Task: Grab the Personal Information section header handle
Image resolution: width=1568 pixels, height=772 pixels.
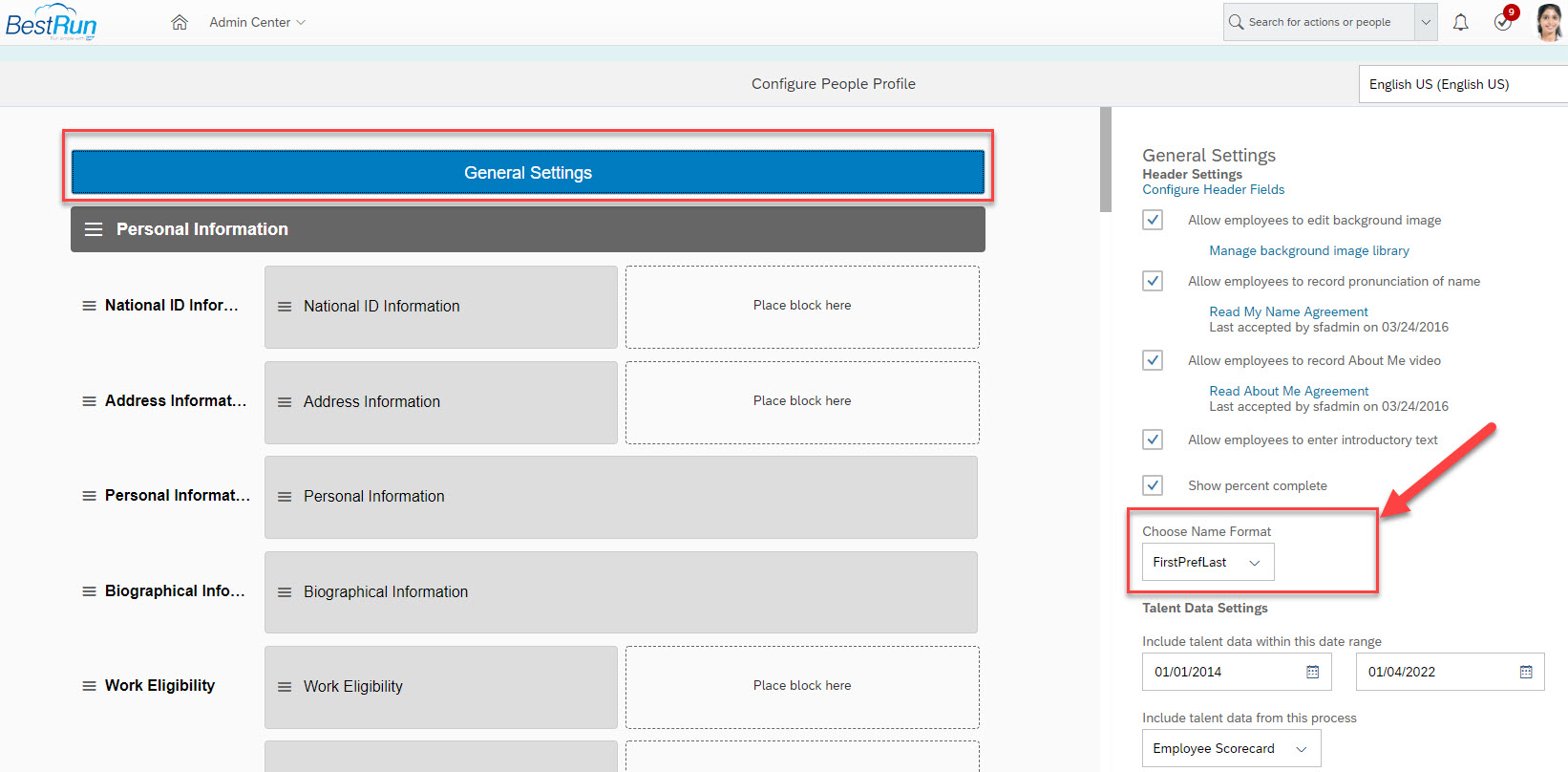Action: tap(94, 229)
